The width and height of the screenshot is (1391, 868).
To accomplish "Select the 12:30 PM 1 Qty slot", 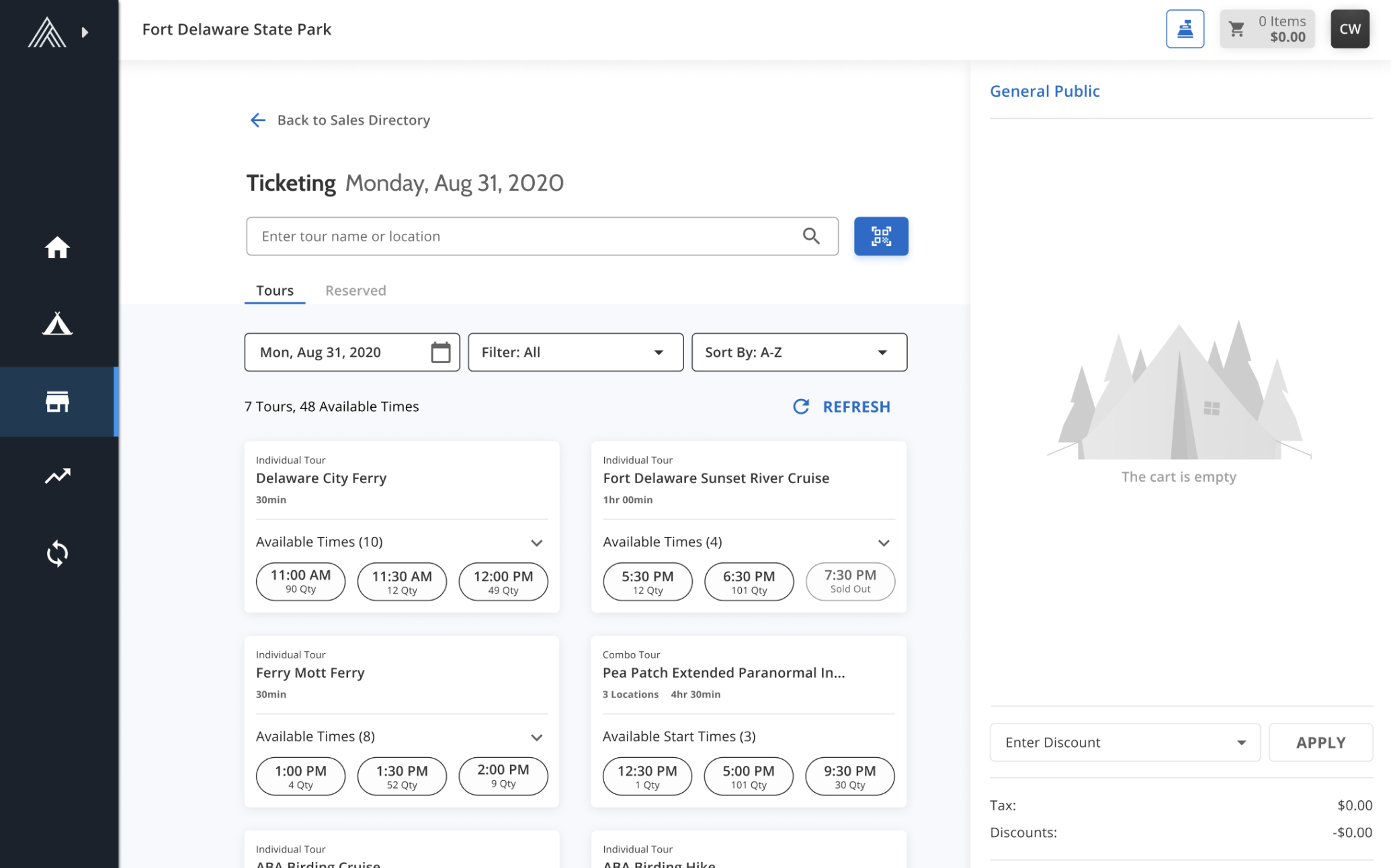I will (x=647, y=776).
